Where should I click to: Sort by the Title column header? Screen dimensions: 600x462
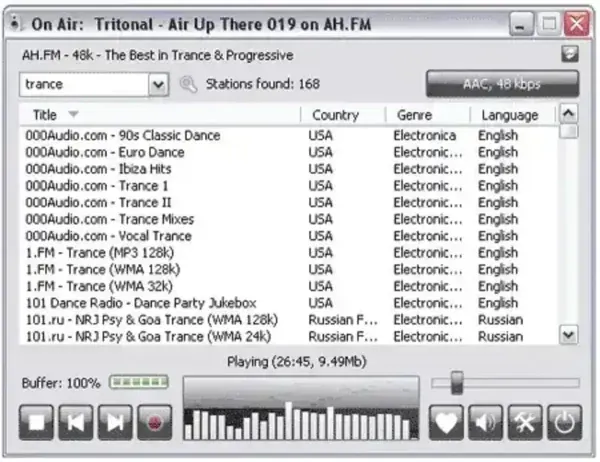point(160,115)
